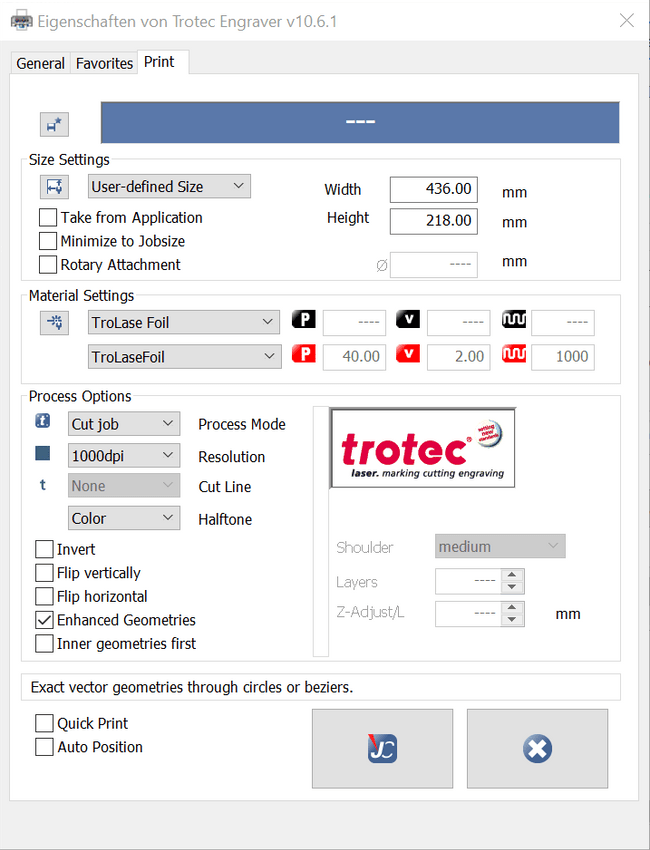Click the Width input field

pyautogui.click(x=433, y=189)
